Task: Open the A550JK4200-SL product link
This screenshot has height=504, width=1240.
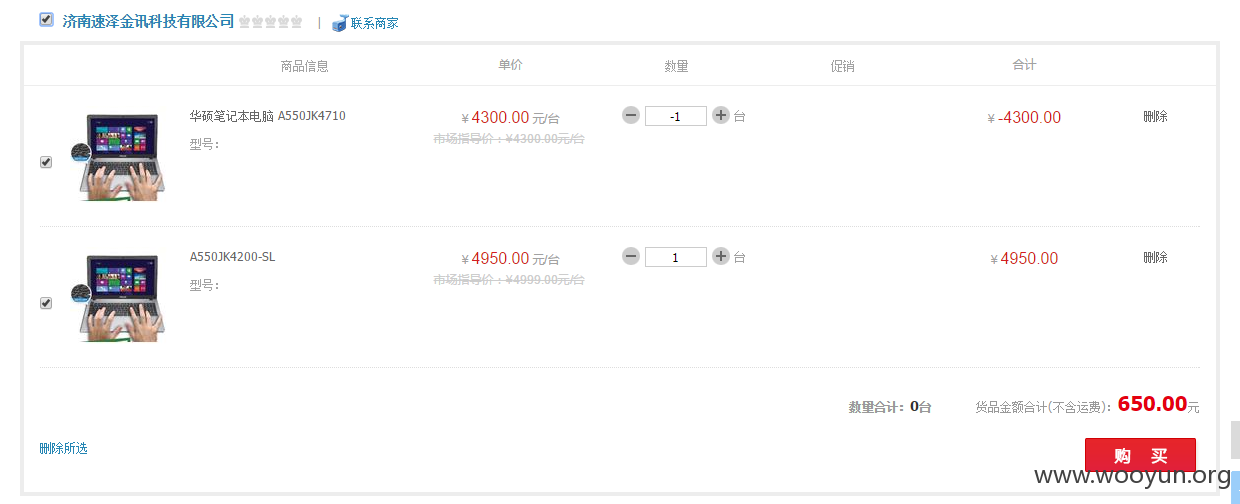Action: click(x=232, y=257)
